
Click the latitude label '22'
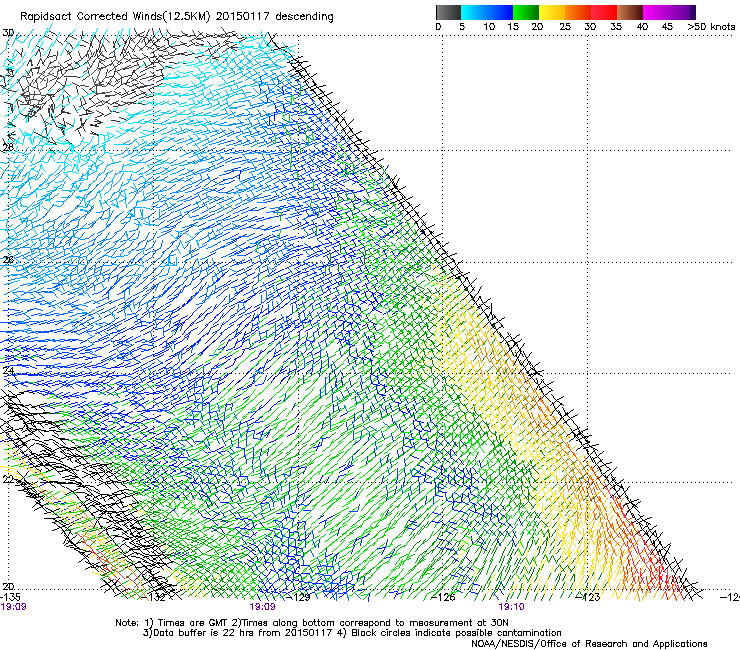coord(8,479)
